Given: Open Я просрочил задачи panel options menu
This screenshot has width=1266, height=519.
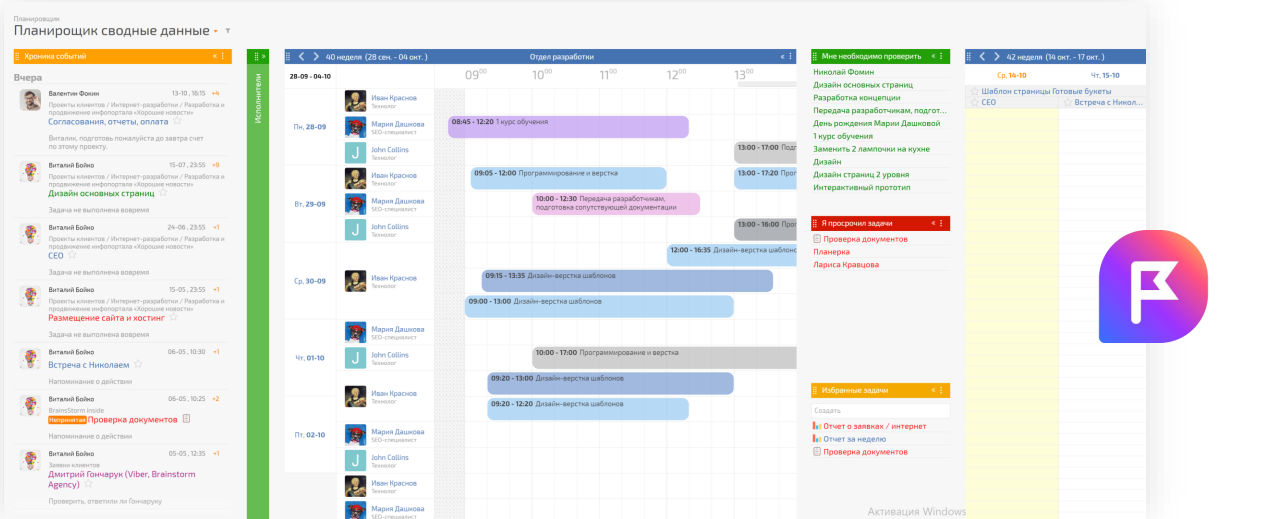Looking at the screenshot, I should pyautogui.click(x=942, y=223).
